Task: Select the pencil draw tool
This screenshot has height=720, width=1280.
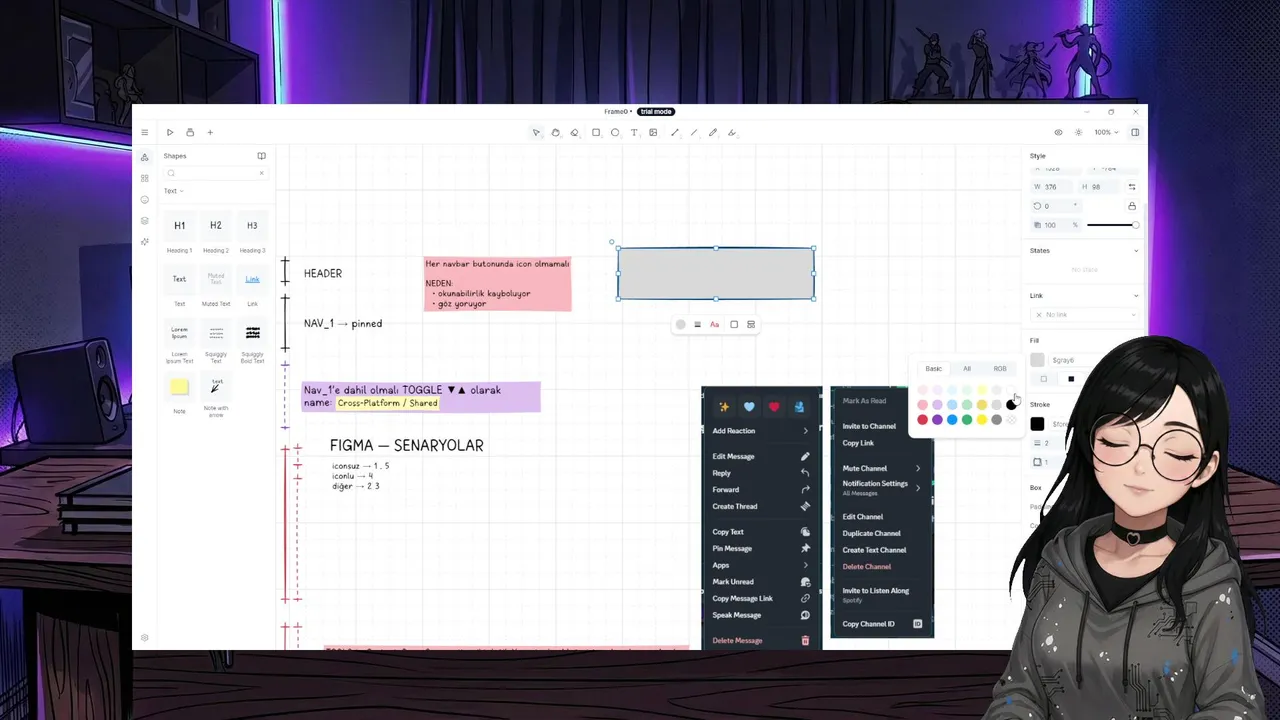Action: tap(713, 132)
